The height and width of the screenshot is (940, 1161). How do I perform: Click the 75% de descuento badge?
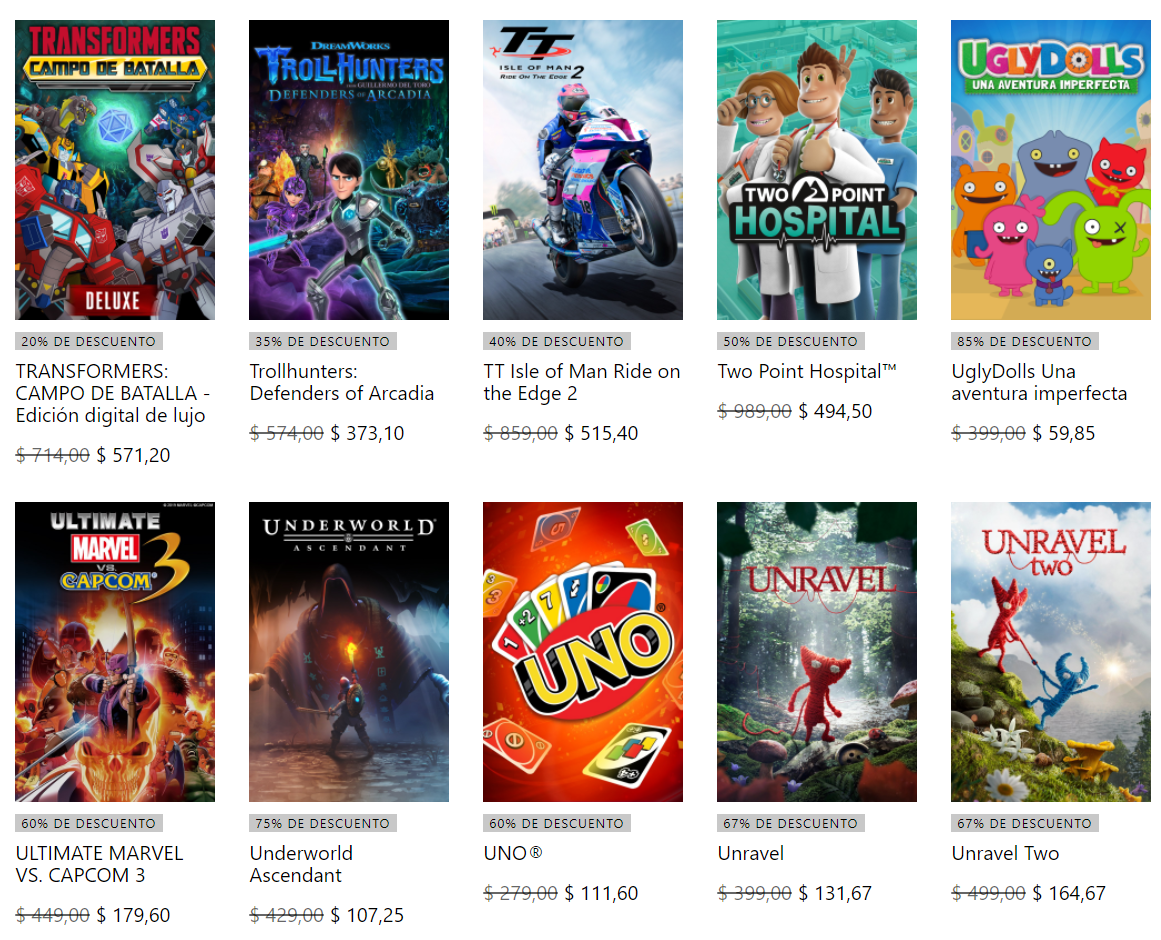[322, 823]
